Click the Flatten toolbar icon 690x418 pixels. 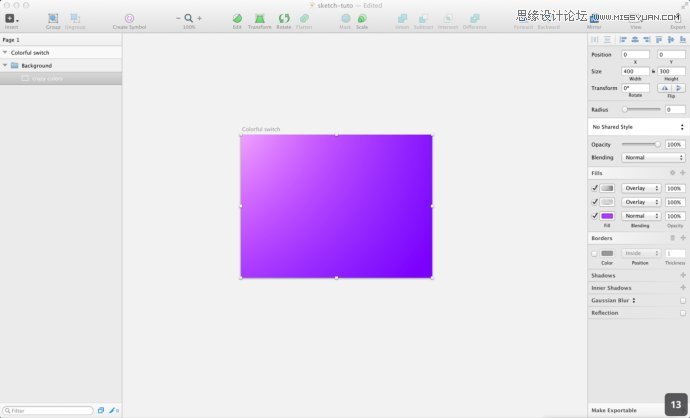(x=304, y=18)
